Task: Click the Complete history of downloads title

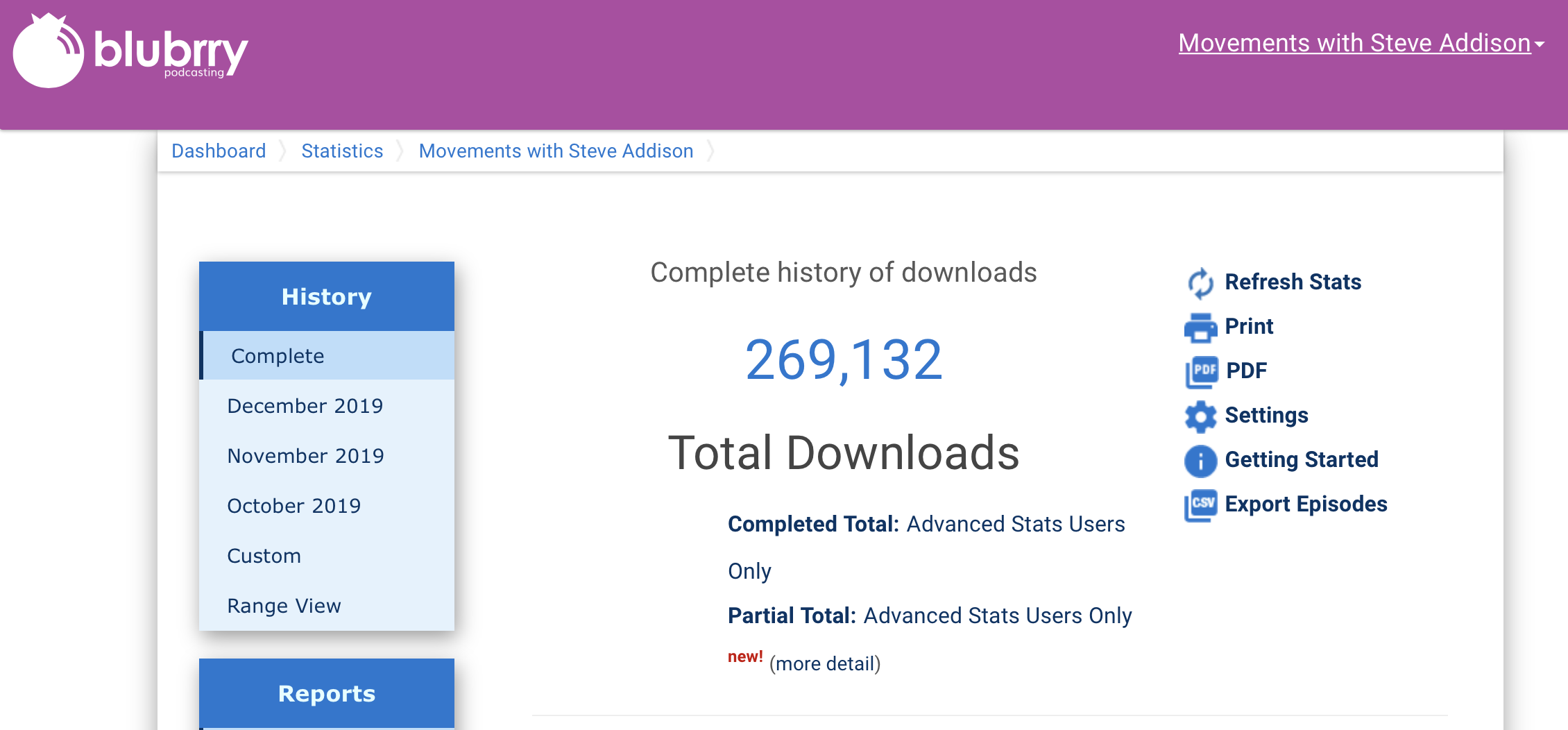Action: point(844,273)
